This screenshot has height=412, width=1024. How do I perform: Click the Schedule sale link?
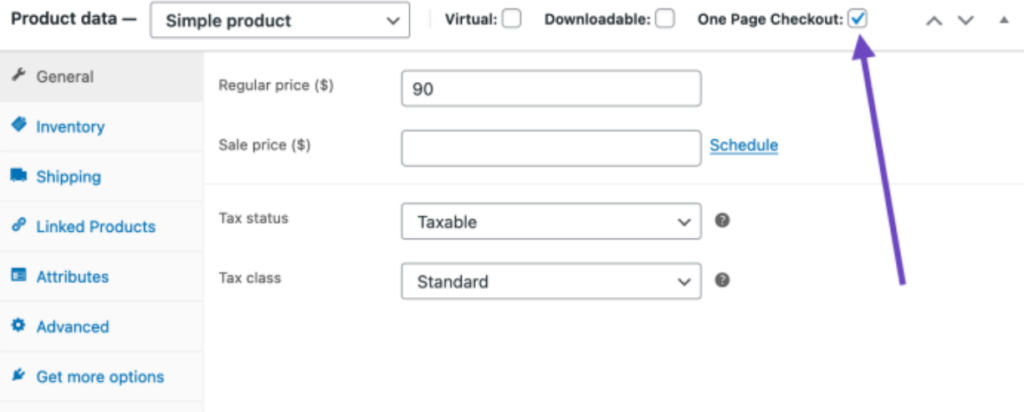(x=744, y=145)
